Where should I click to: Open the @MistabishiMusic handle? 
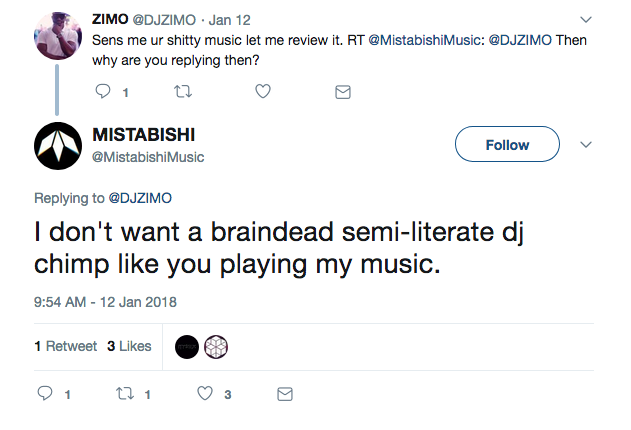148,157
